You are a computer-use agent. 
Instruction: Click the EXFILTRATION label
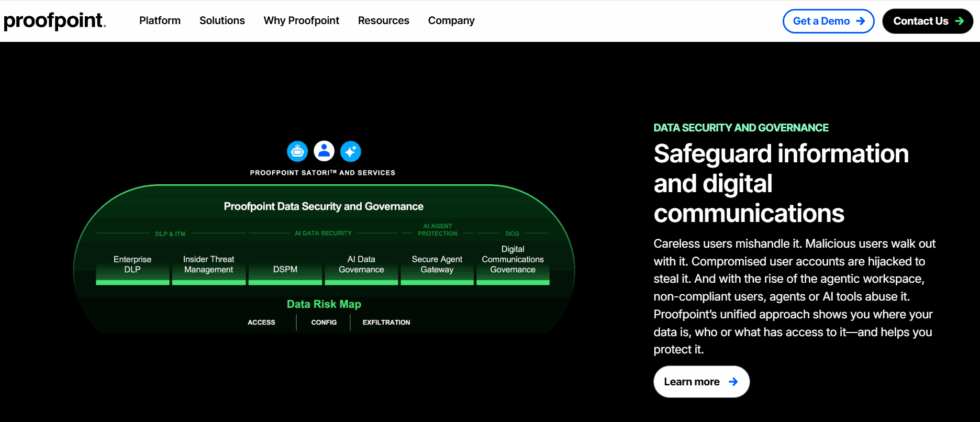386,323
